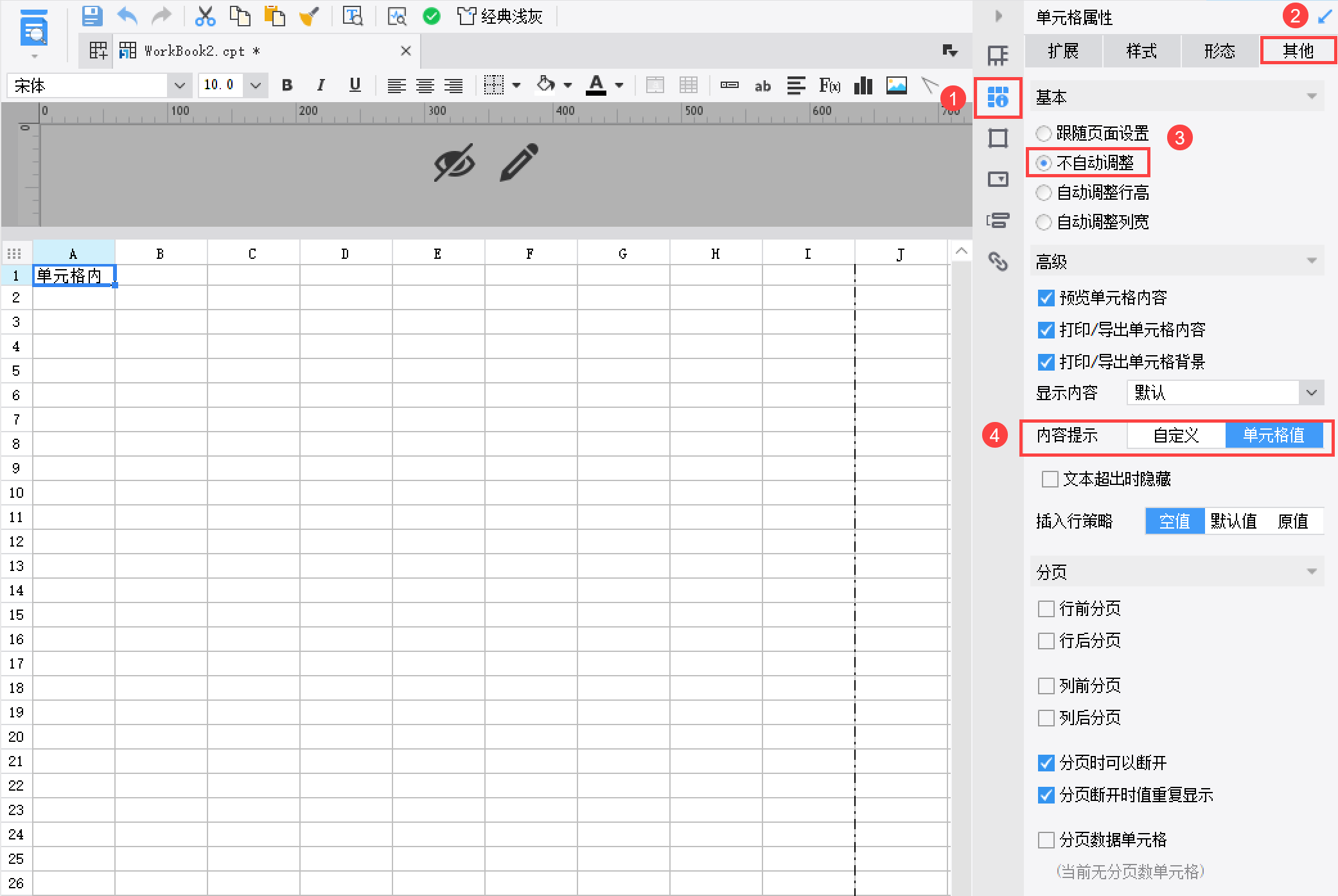Click the Save icon in toolbar

tap(92, 16)
